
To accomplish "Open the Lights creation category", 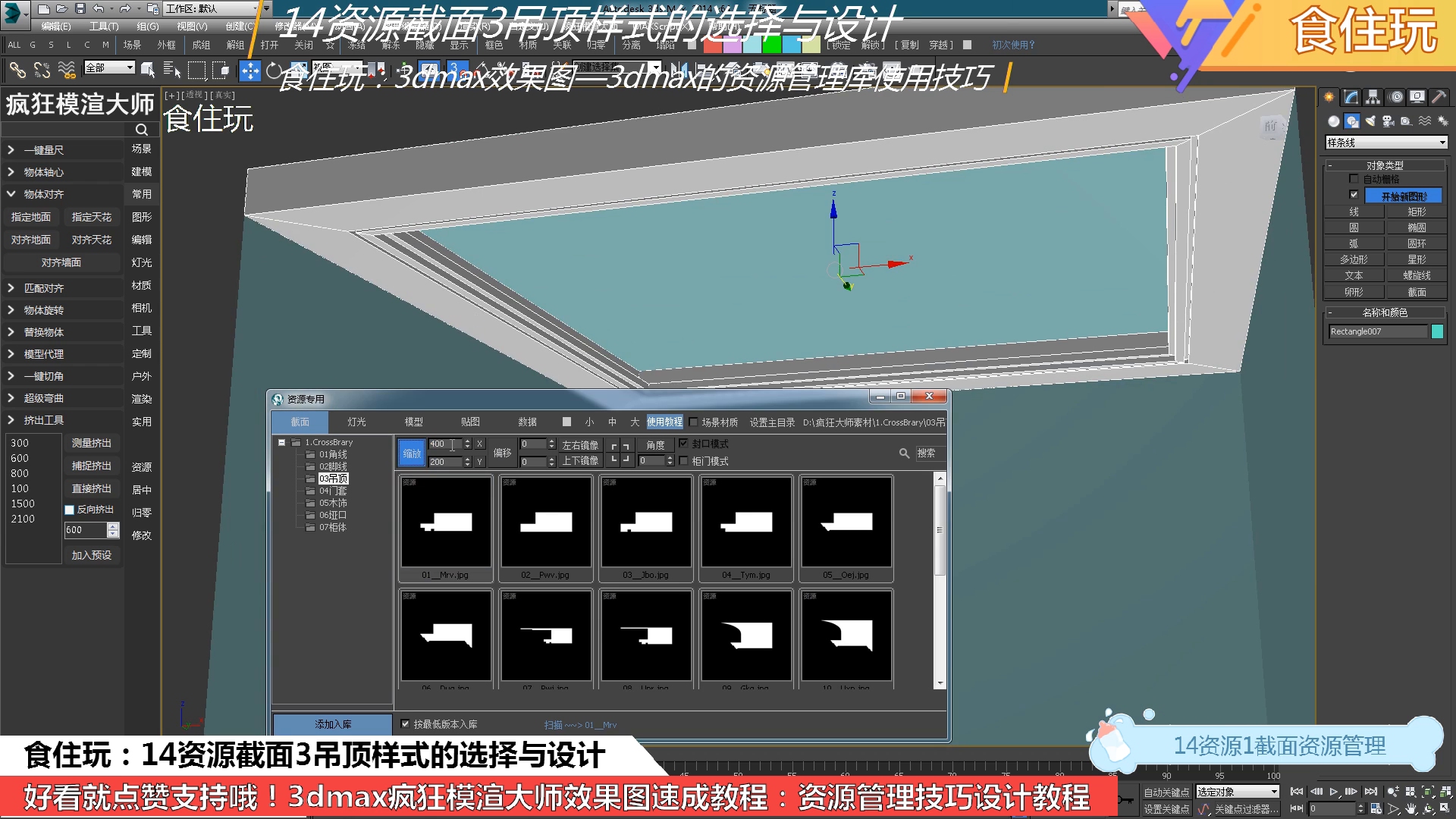I will (x=1370, y=121).
